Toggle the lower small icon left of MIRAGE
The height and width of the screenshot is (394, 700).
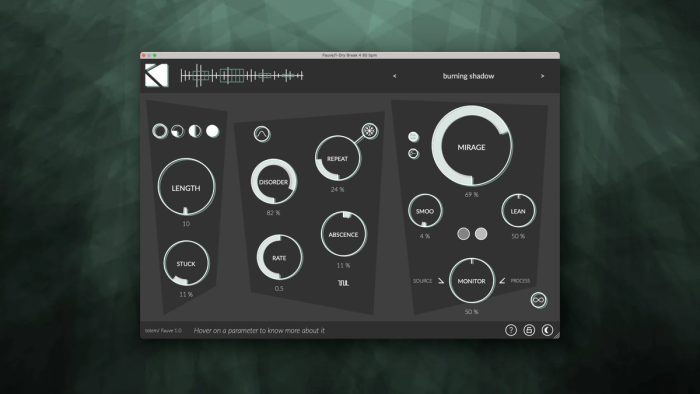click(413, 153)
